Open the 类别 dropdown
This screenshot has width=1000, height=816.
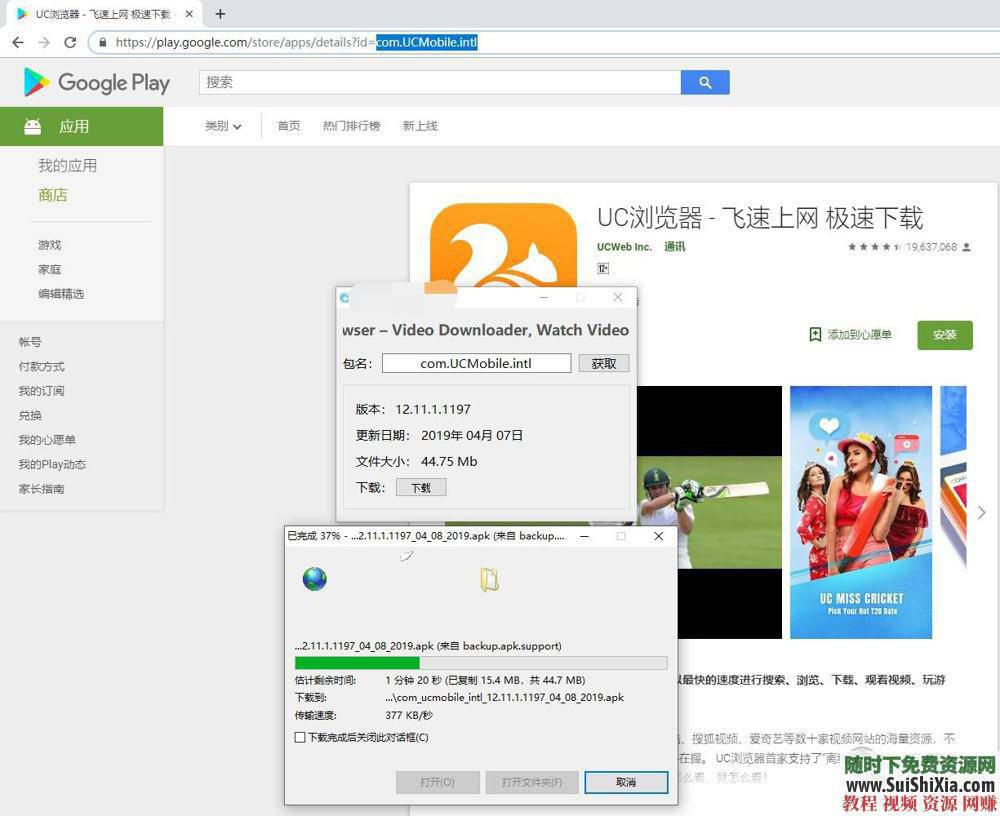tap(223, 126)
